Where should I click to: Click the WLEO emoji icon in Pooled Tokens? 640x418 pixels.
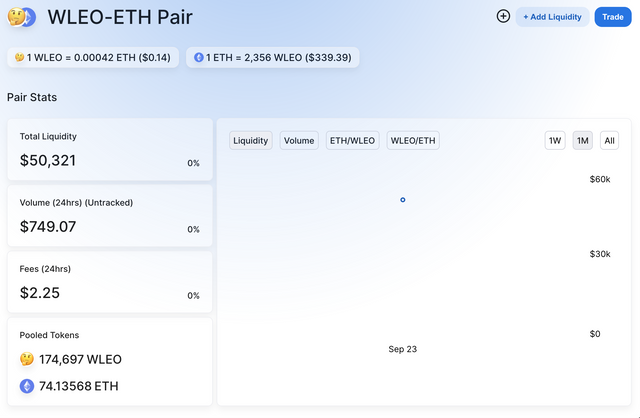27,359
